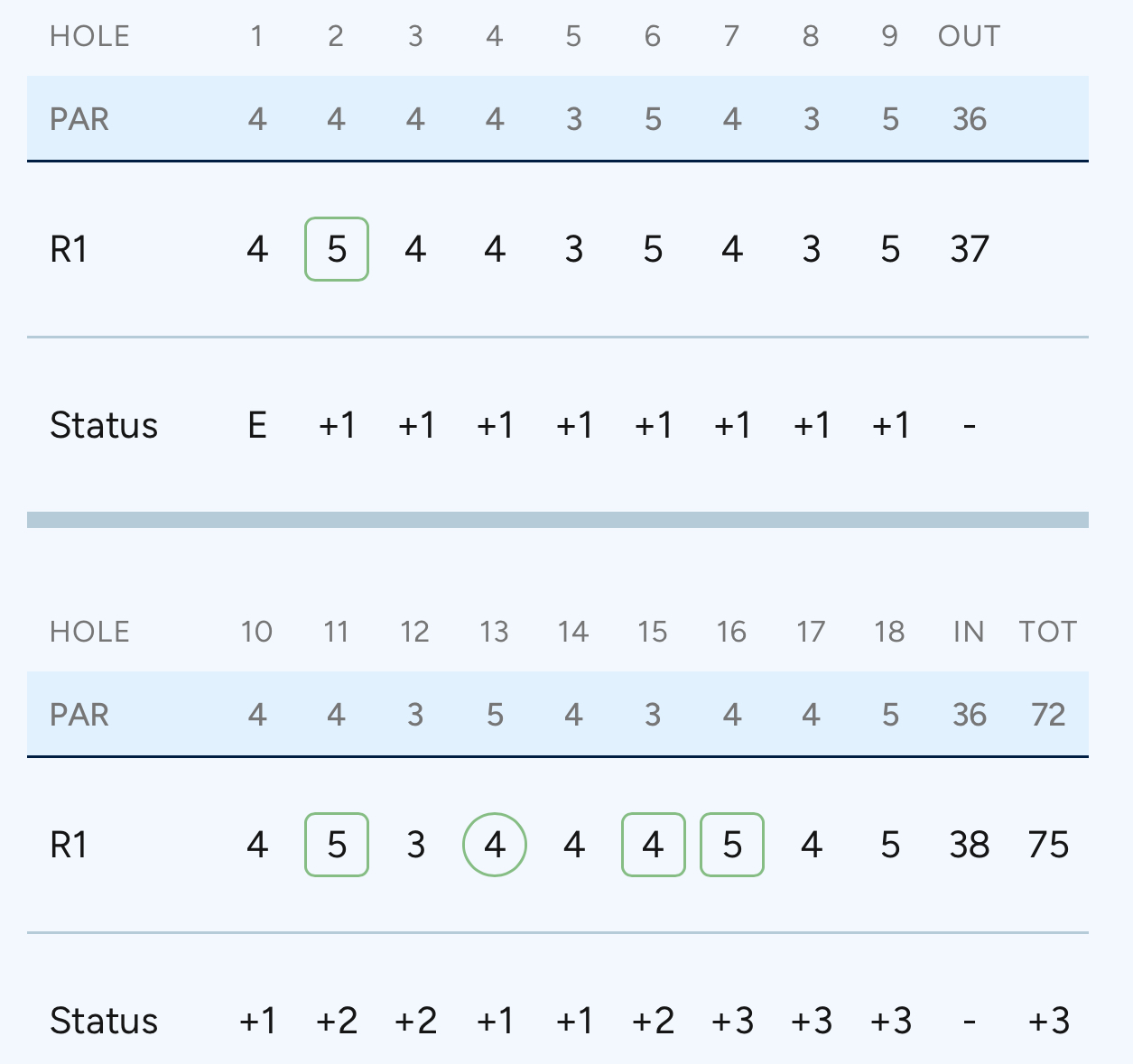Screen dimensions: 1133x1064
Task: Click the boxed bogey score on hole 2
Action: [337, 249]
